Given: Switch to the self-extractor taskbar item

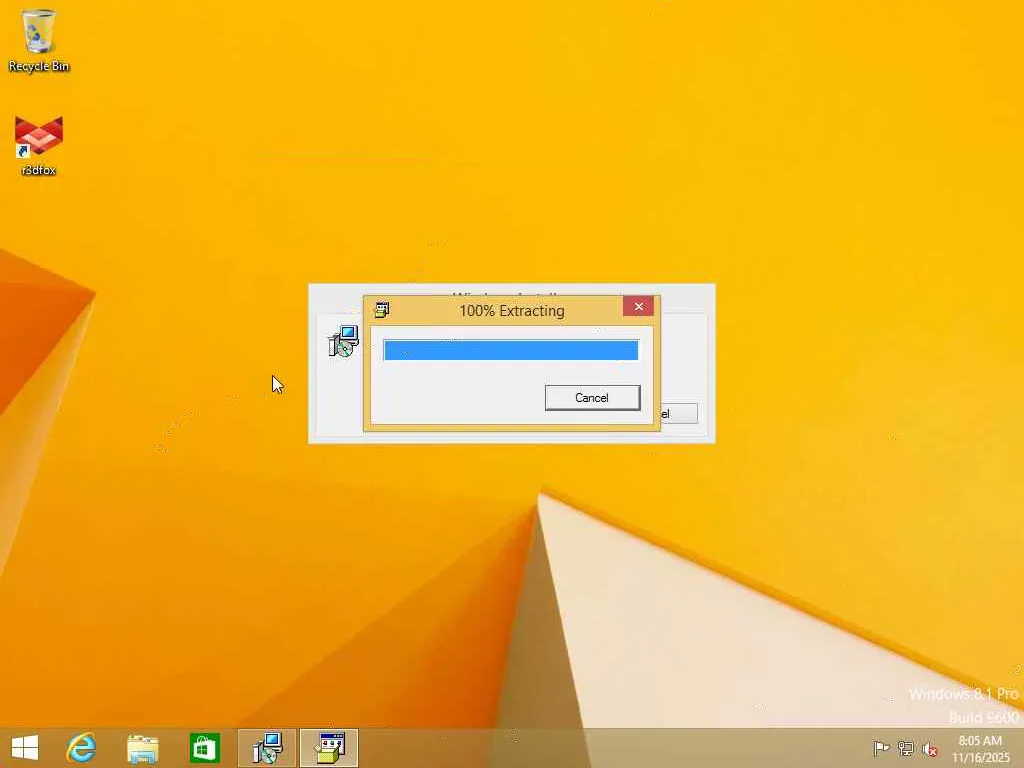Looking at the screenshot, I should [329, 748].
